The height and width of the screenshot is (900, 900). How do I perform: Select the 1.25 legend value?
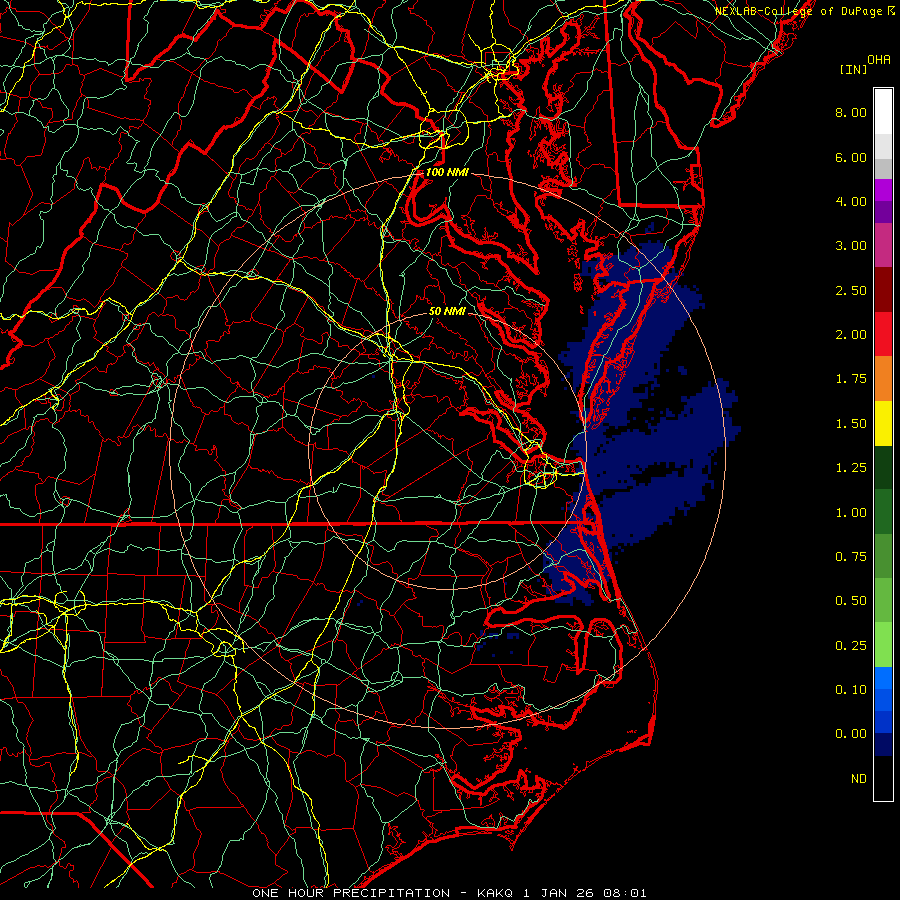851,468
